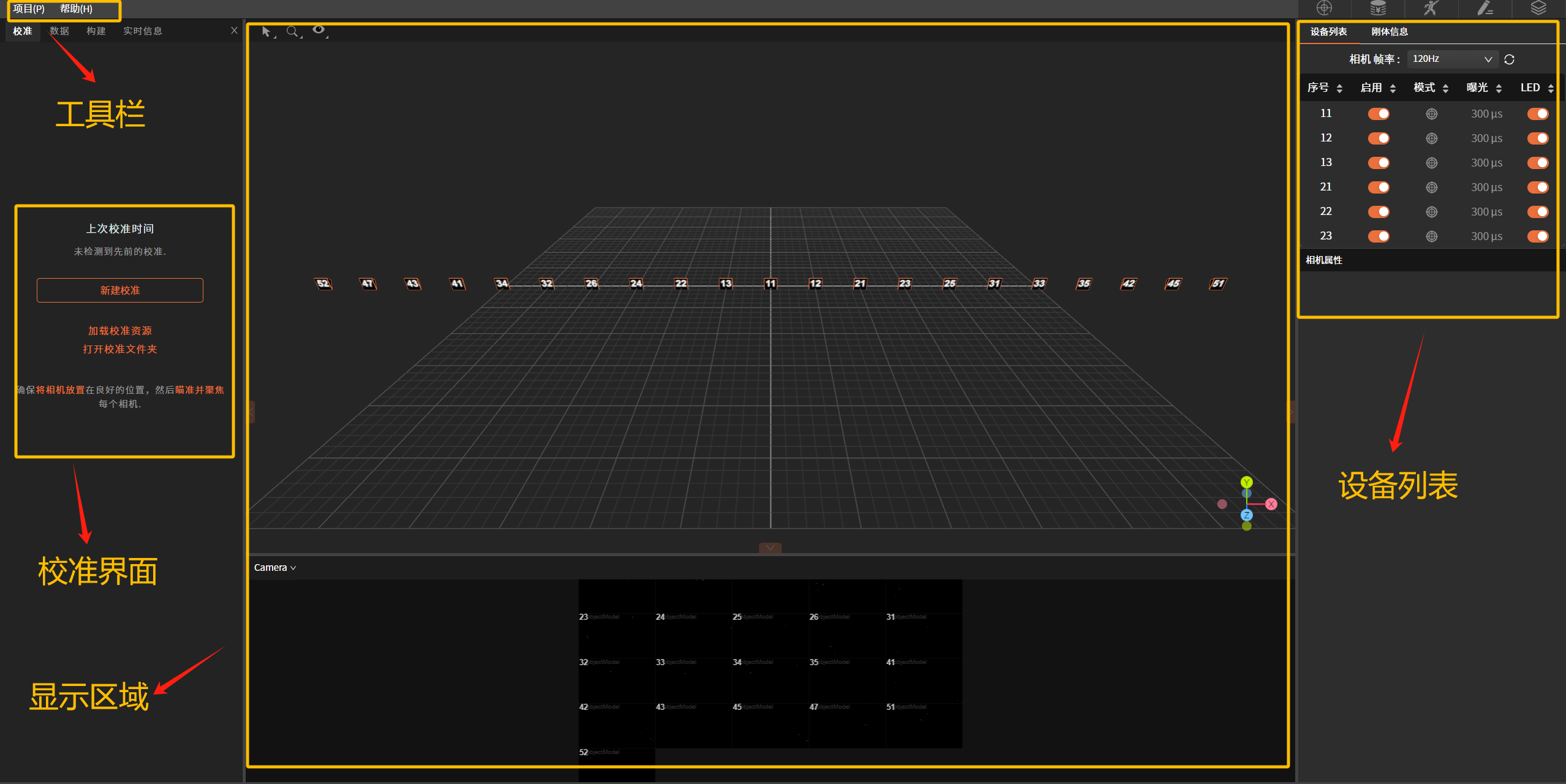Click the 新建校准 button
1566x784 pixels.
[120, 290]
